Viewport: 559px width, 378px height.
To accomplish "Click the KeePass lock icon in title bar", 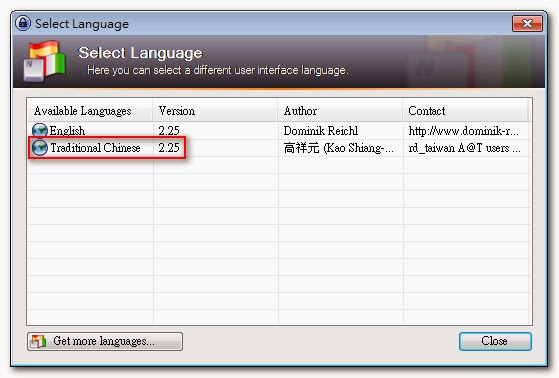I will coord(23,24).
